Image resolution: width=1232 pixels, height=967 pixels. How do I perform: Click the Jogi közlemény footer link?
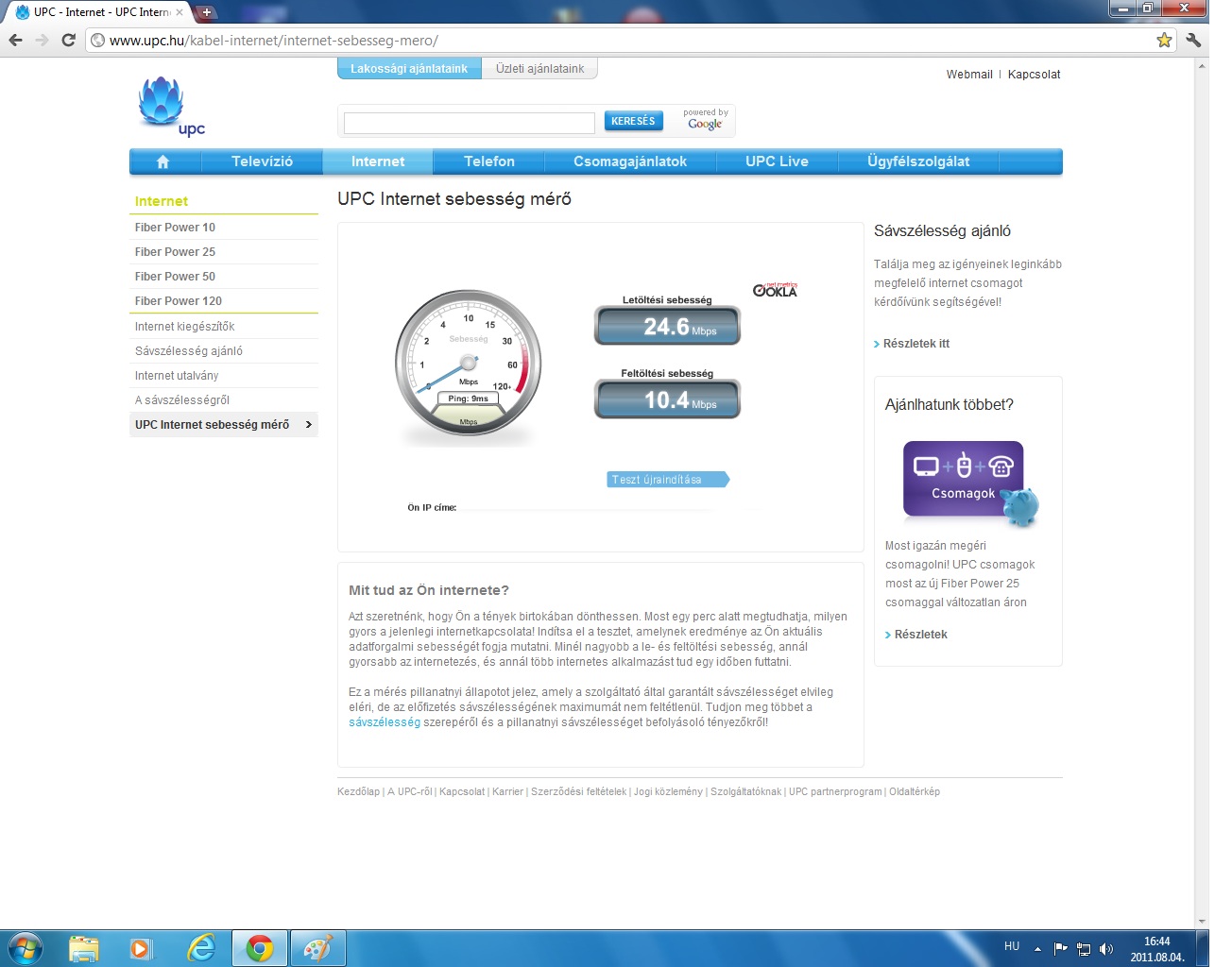668,792
